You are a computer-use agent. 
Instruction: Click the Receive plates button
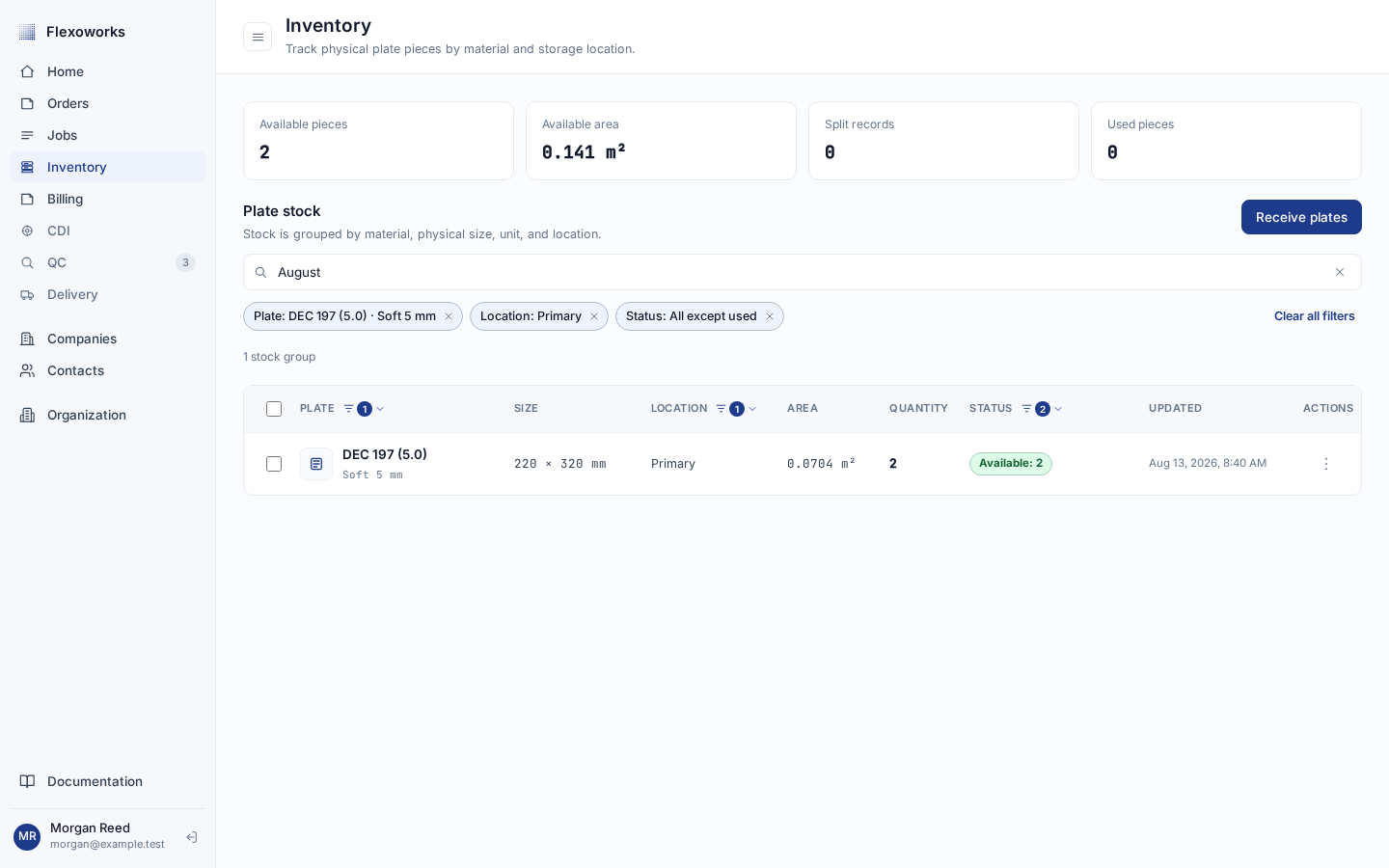[x=1301, y=217]
